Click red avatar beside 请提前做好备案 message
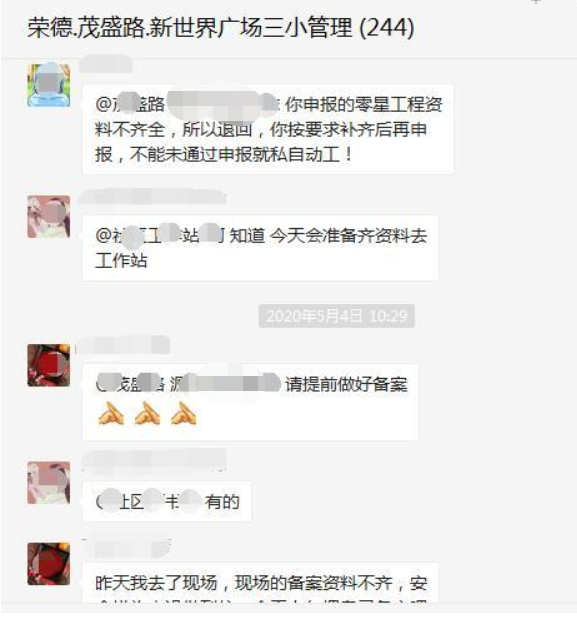The width and height of the screenshot is (577, 617). [x=49, y=365]
